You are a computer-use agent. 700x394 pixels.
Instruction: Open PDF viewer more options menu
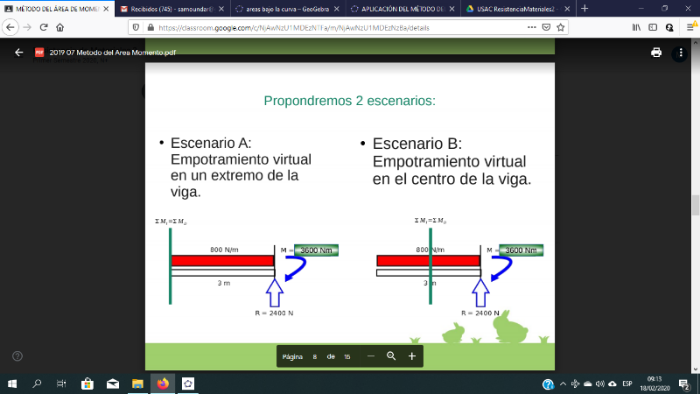[680, 53]
